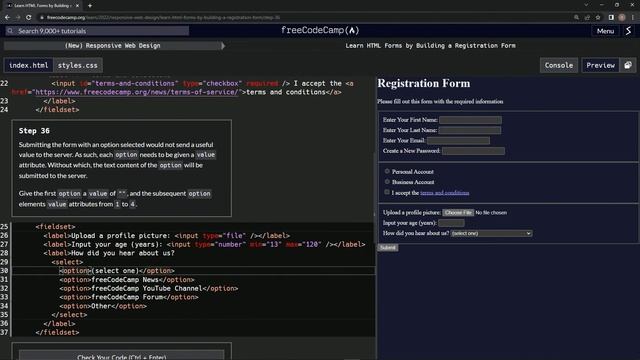Viewport: 640px width, 360px height.
Task: Click the Search 9,000+ tutorials field
Action: point(97,31)
